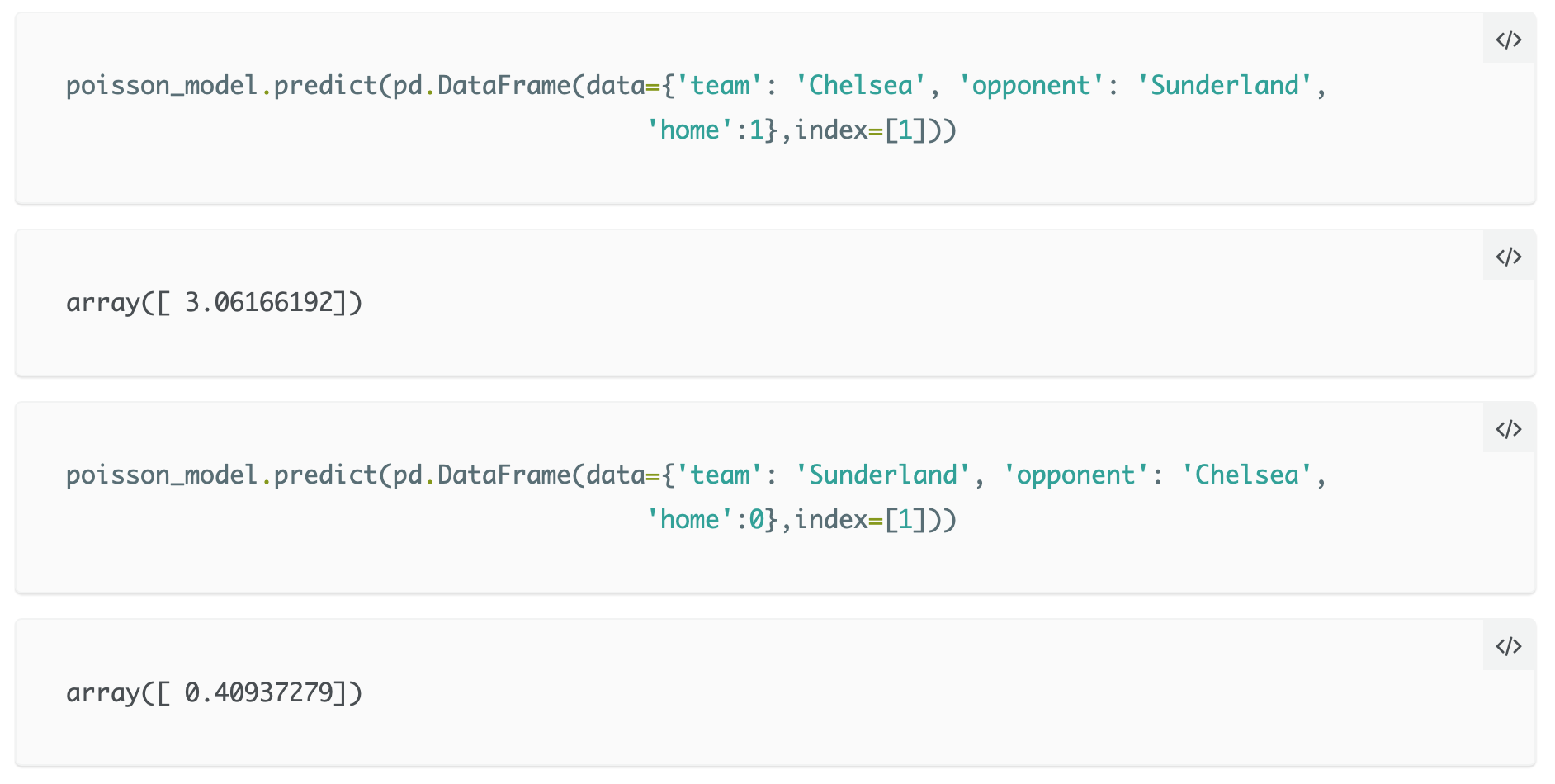This screenshot has height=784, width=1555.
Task: Click the code icon beside the array 0.40937279 output
Action: pyautogui.click(x=1509, y=646)
